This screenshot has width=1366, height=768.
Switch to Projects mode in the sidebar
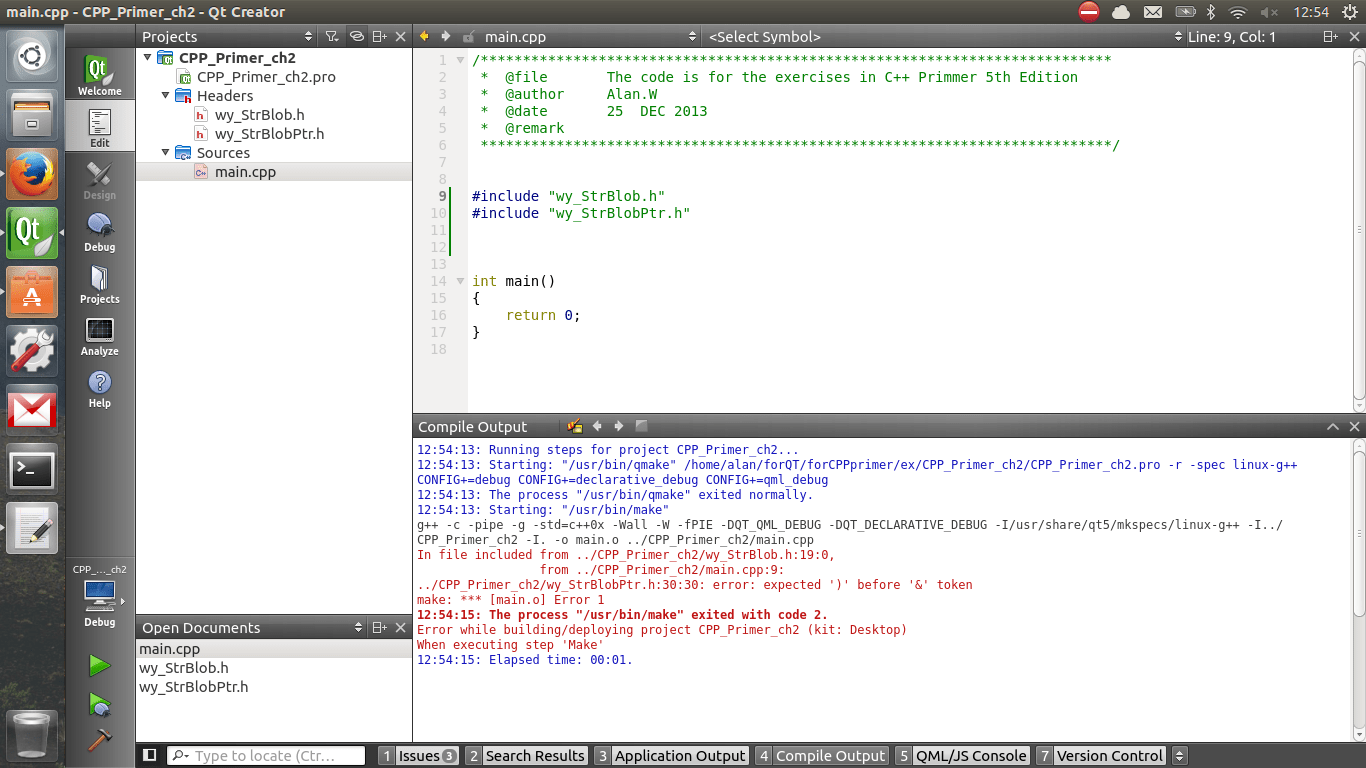[99, 288]
